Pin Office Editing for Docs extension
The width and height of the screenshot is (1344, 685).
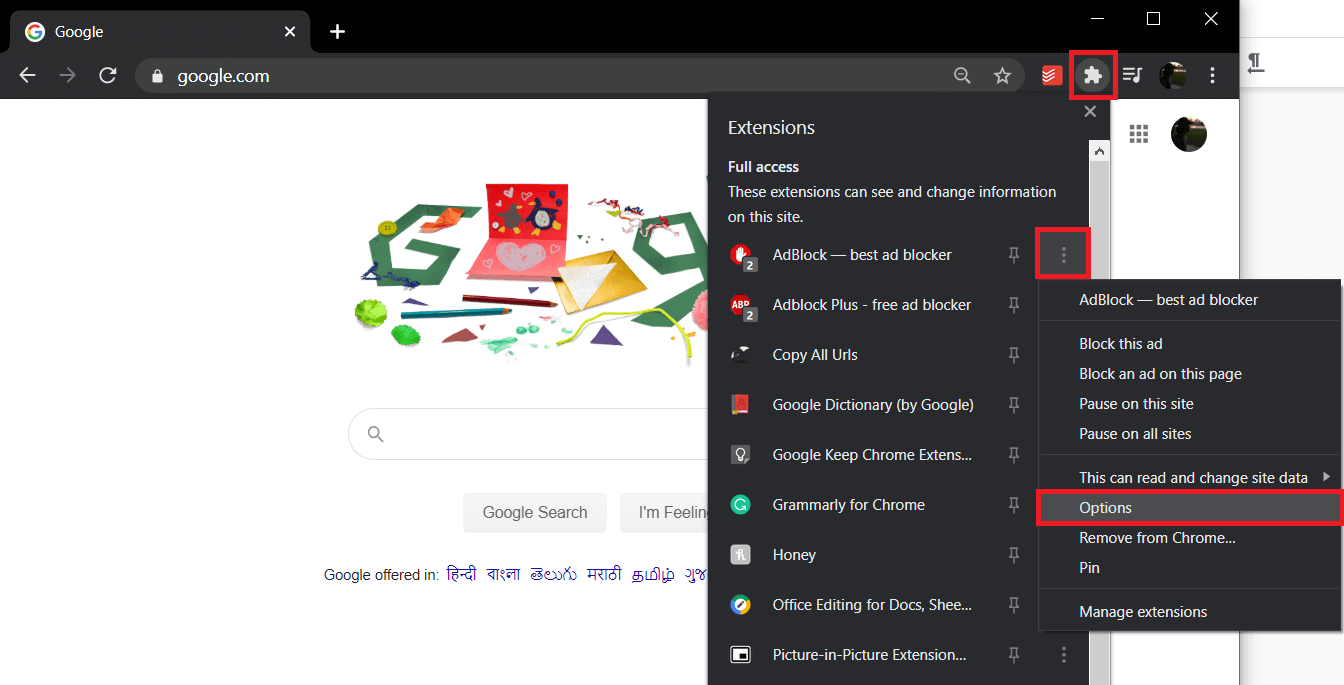1014,606
